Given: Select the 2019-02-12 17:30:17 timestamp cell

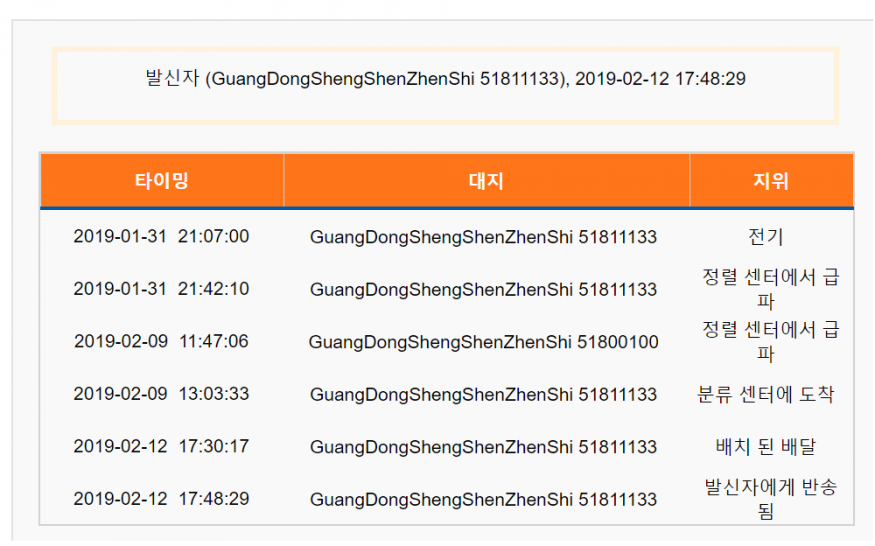Looking at the screenshot, I should point(161,447).
